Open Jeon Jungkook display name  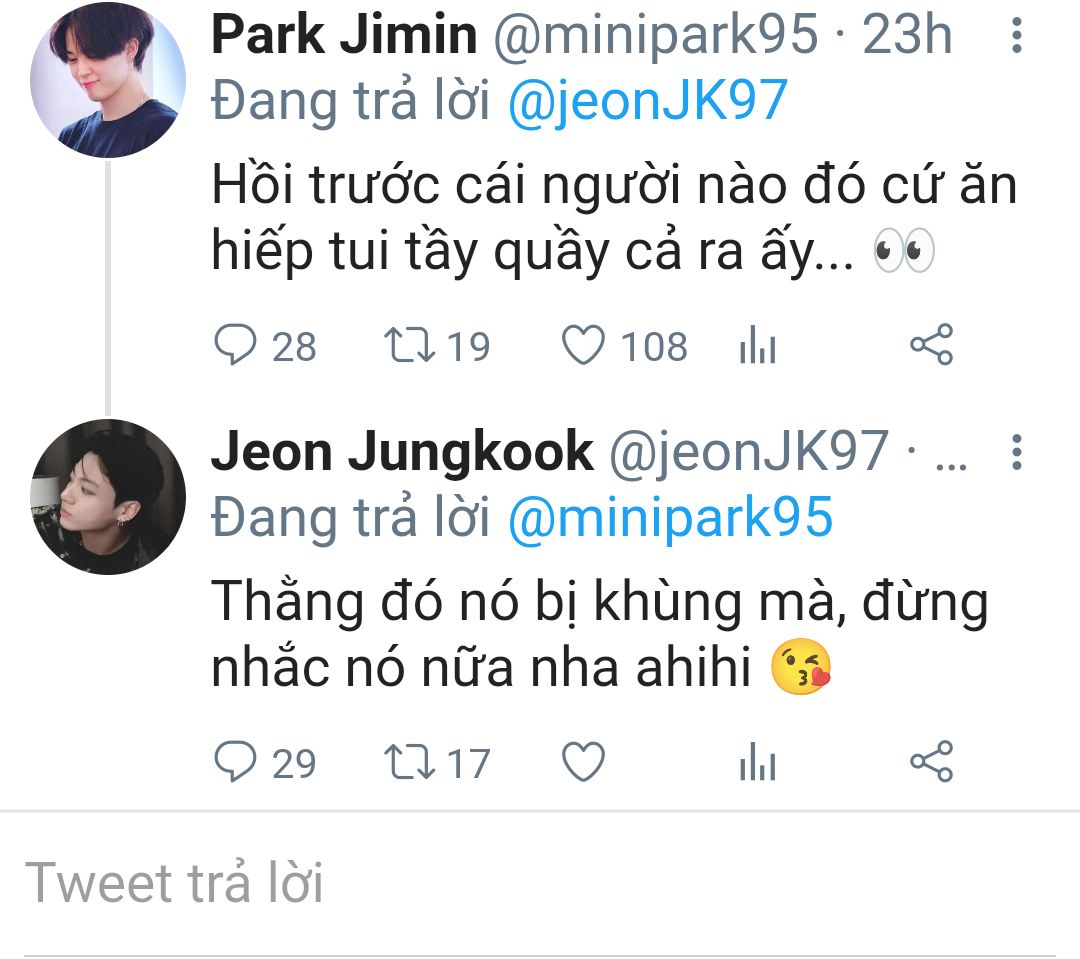click(x=402, y=453)
